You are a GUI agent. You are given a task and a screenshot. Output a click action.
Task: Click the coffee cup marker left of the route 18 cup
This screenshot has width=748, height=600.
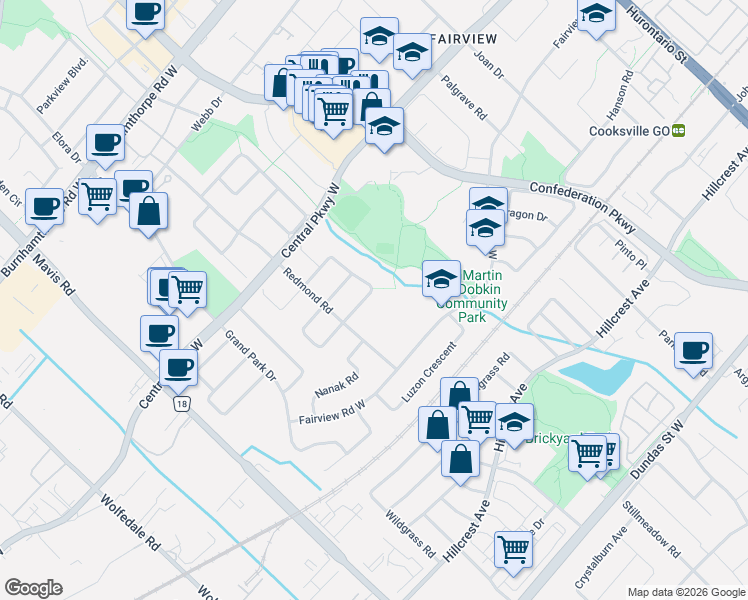tap(159, 335)
